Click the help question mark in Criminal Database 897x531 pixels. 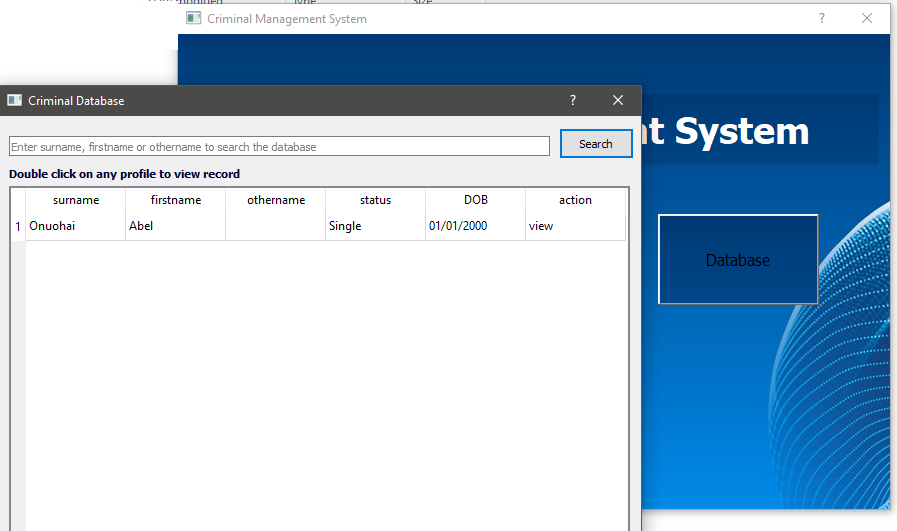[573, 100]
